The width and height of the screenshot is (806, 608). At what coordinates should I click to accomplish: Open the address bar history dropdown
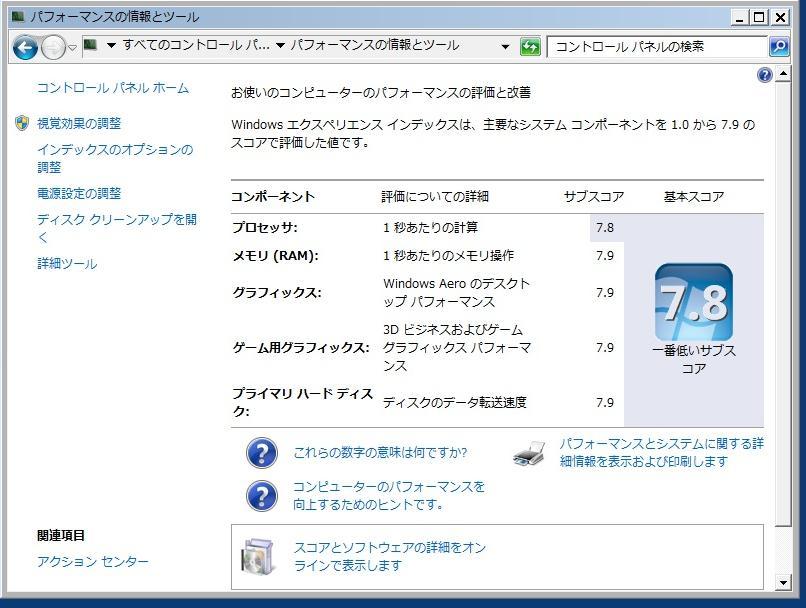point(505,47)
